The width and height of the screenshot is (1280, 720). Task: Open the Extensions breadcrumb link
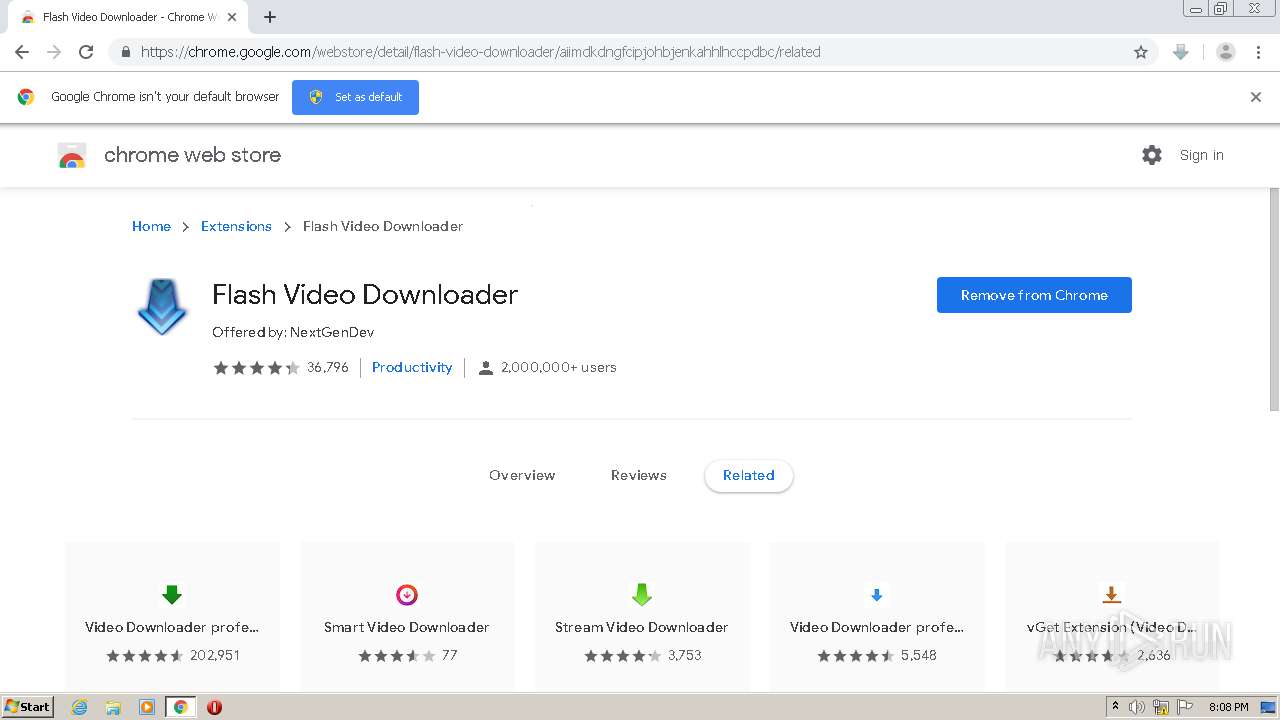(236, 226)
